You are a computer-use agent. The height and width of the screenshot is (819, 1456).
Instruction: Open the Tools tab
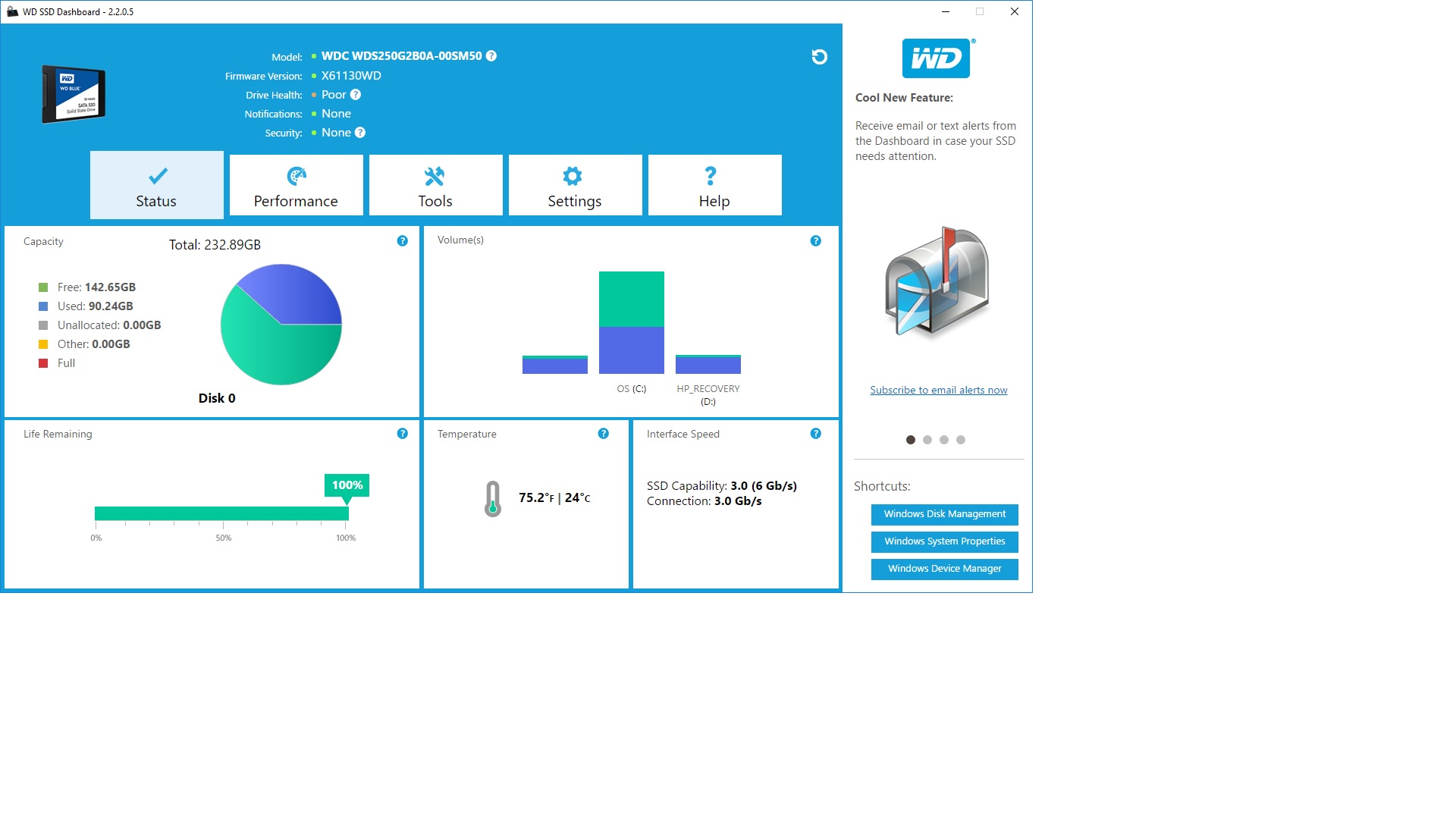pos(435,186)
